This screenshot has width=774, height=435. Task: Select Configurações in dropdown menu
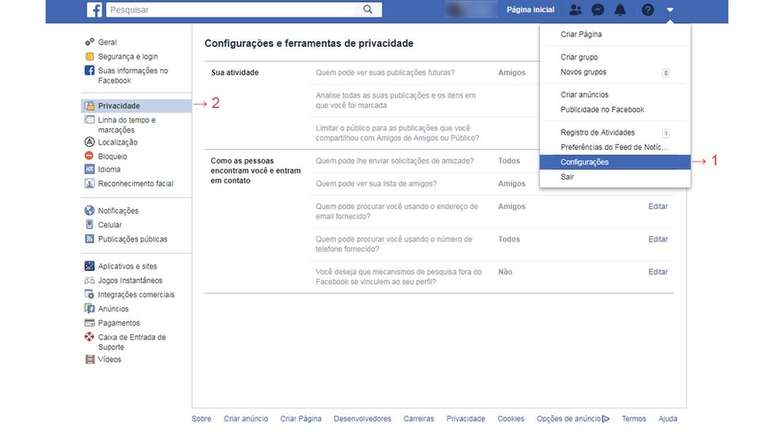coord(585,162)
